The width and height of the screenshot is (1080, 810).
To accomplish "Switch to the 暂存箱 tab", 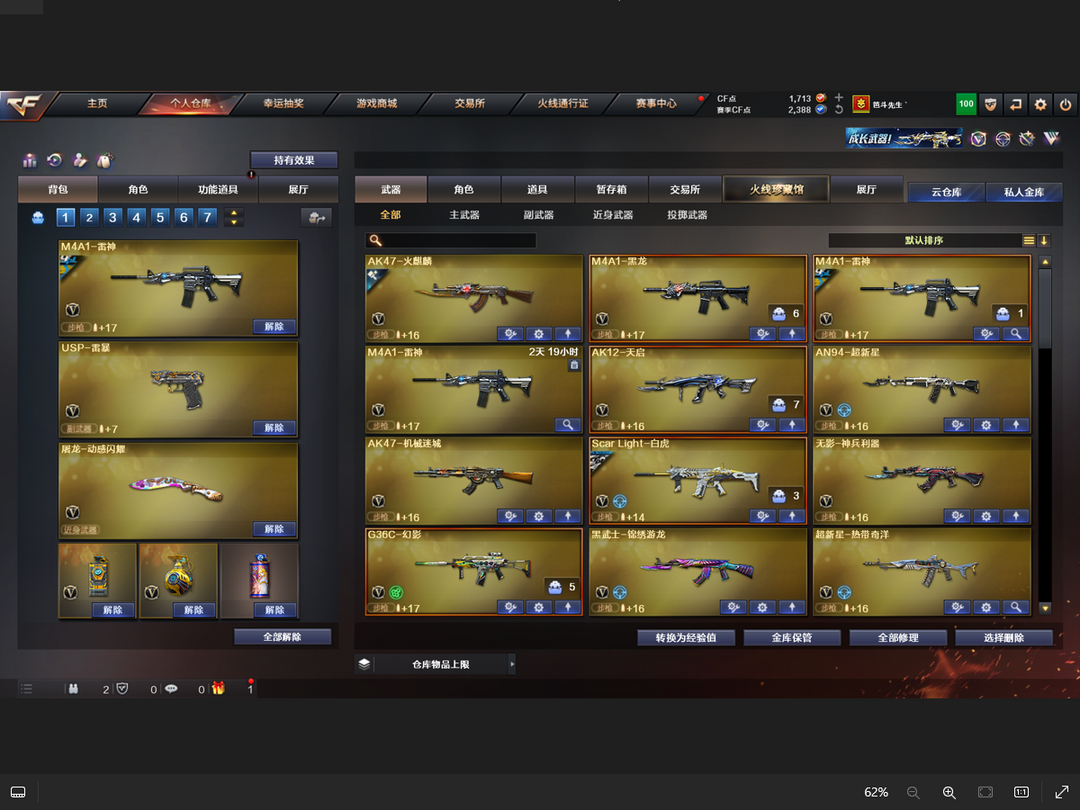I will coord(611,189).
